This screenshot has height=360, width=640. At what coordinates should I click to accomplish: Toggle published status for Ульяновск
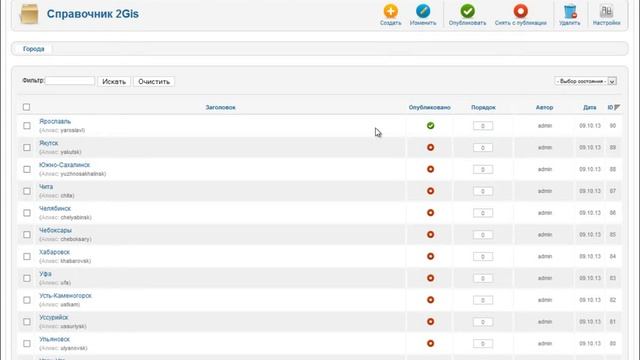coord(430,343)
